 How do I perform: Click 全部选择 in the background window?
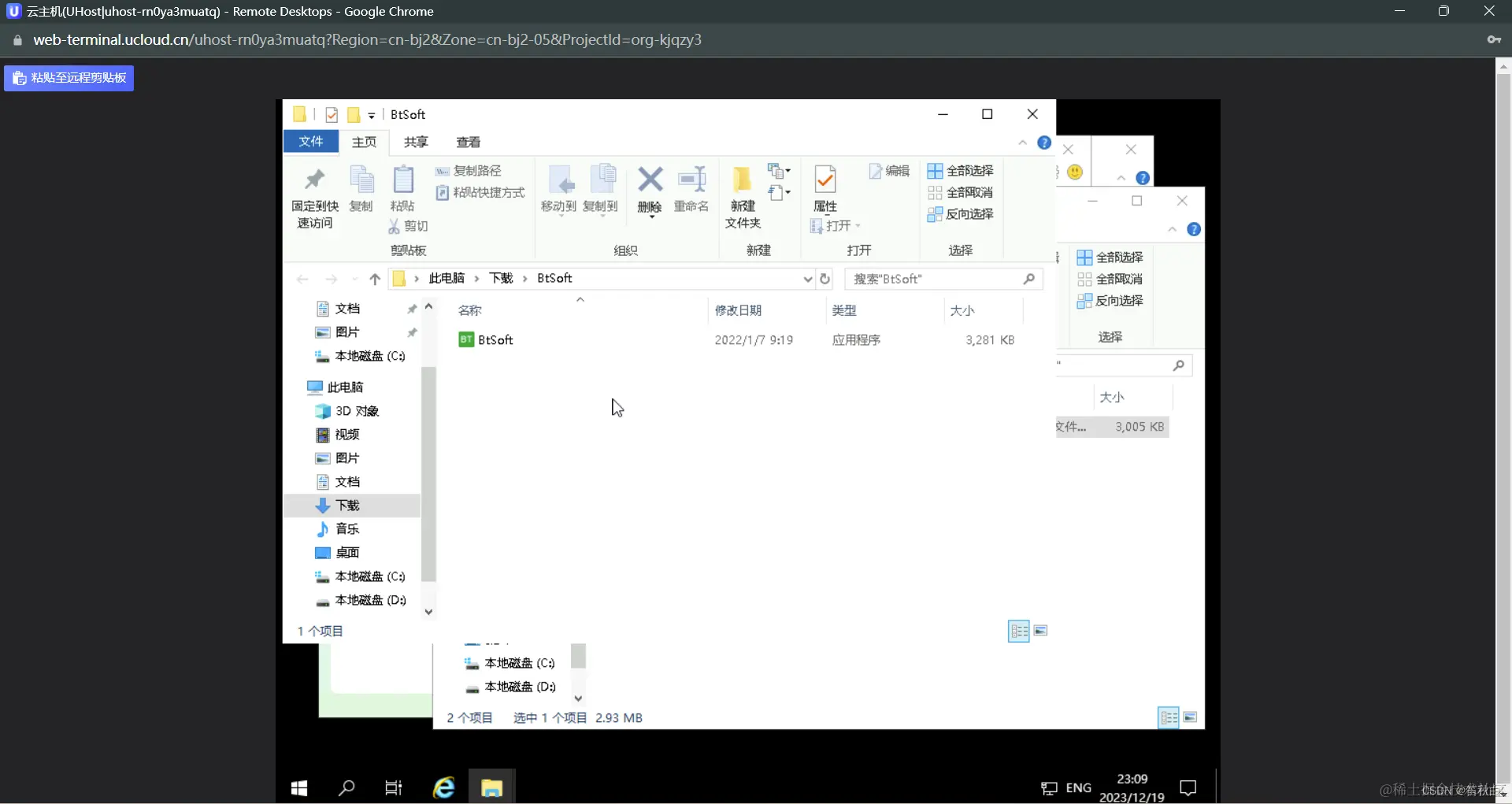click(1110, 258)
